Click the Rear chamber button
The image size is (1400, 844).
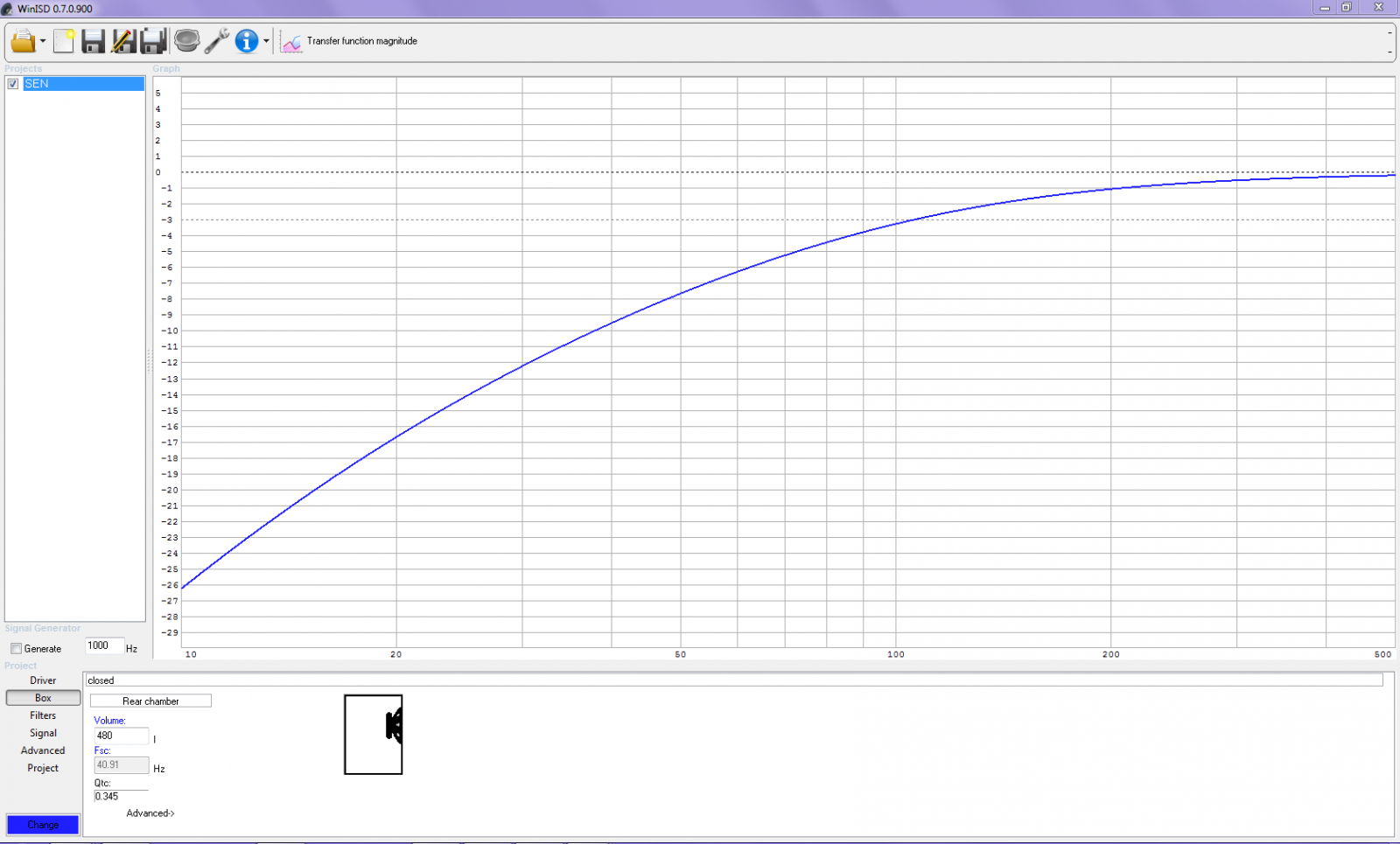[x=150, y=701]
